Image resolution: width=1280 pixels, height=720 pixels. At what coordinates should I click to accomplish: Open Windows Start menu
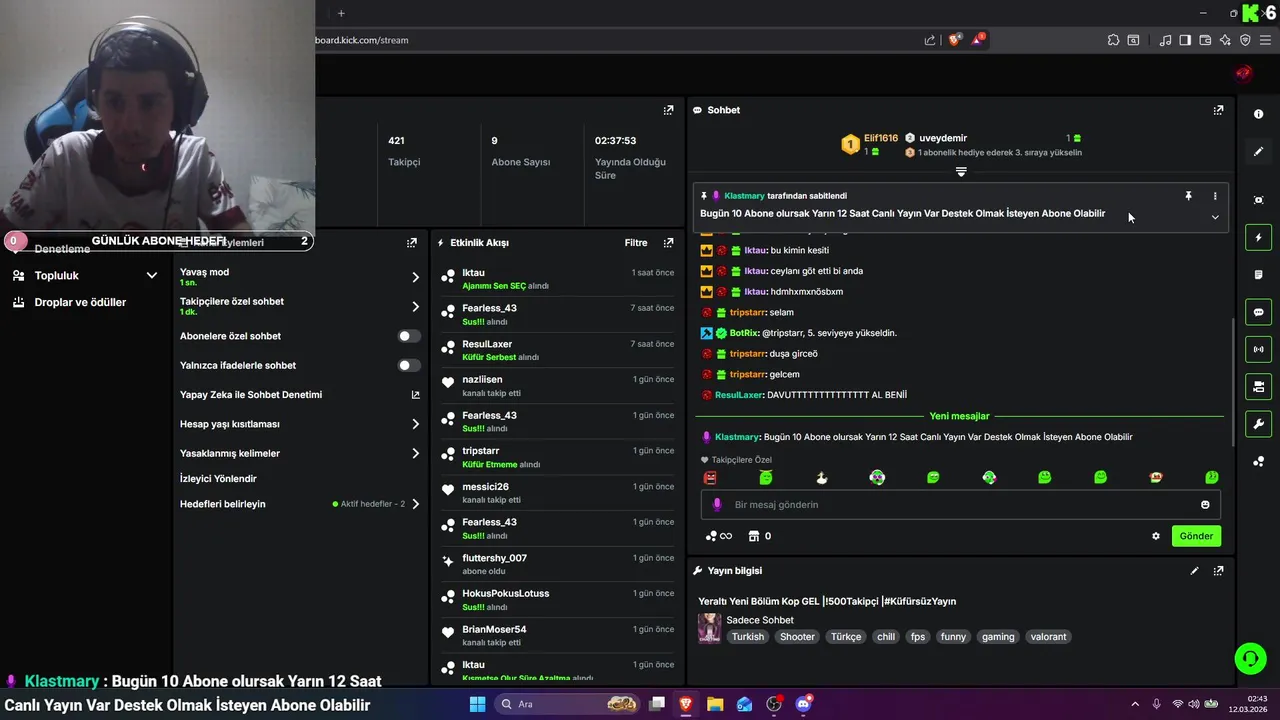477,704
